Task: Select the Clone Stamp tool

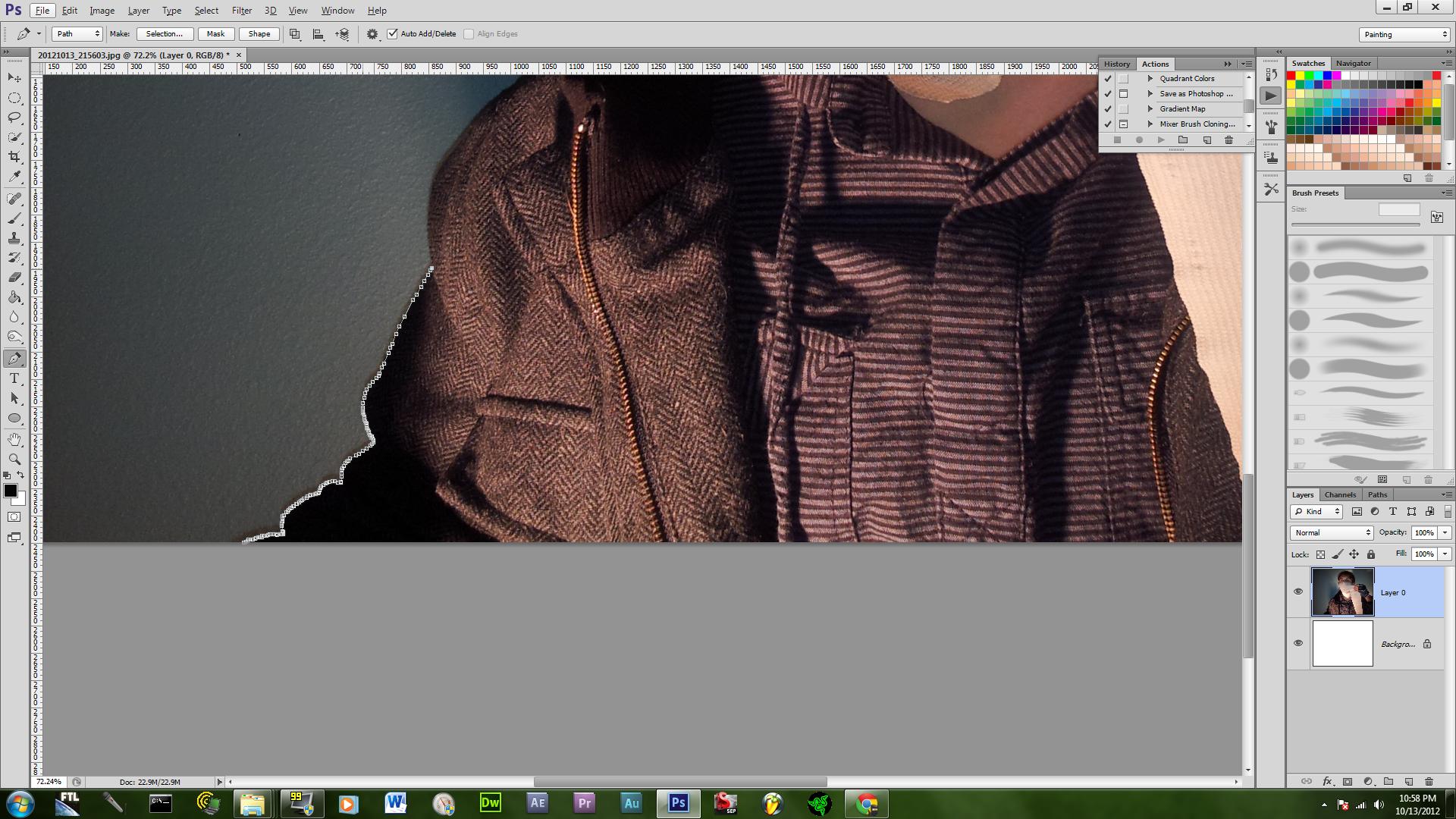Action: (14, 238)
